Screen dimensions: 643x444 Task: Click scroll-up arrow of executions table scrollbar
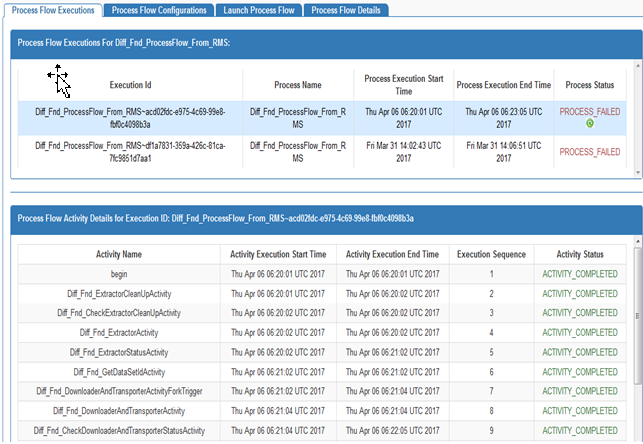638,65
